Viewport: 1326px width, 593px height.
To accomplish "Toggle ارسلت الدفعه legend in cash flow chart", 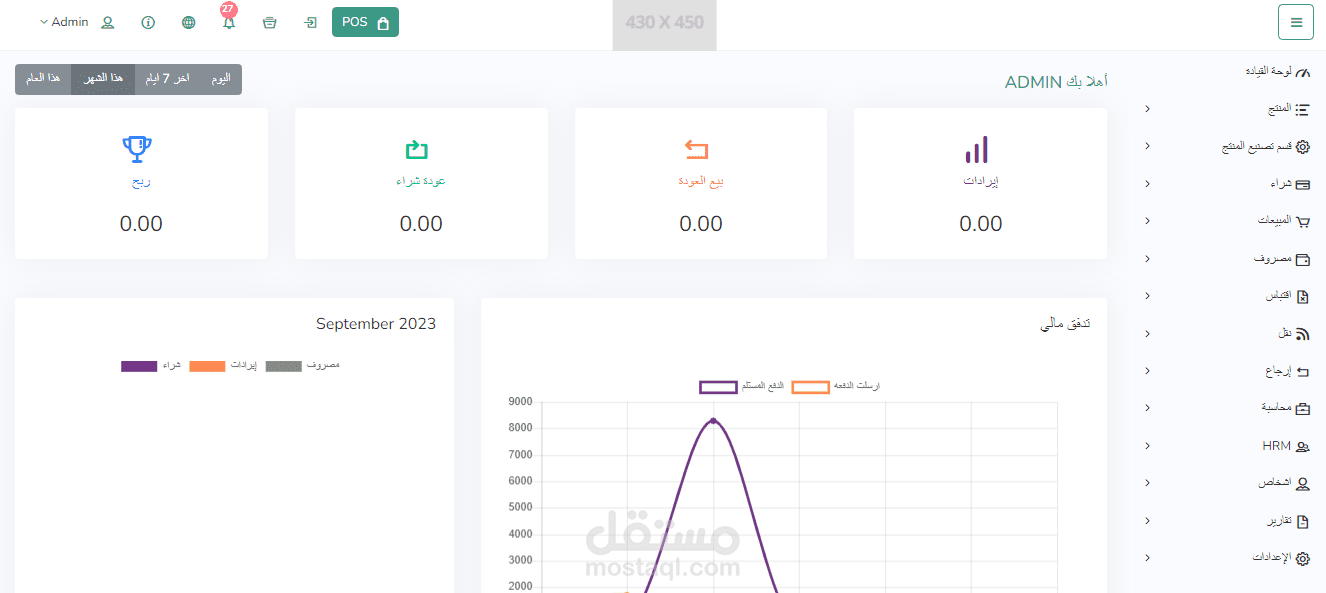I will [x=836, y=386].
